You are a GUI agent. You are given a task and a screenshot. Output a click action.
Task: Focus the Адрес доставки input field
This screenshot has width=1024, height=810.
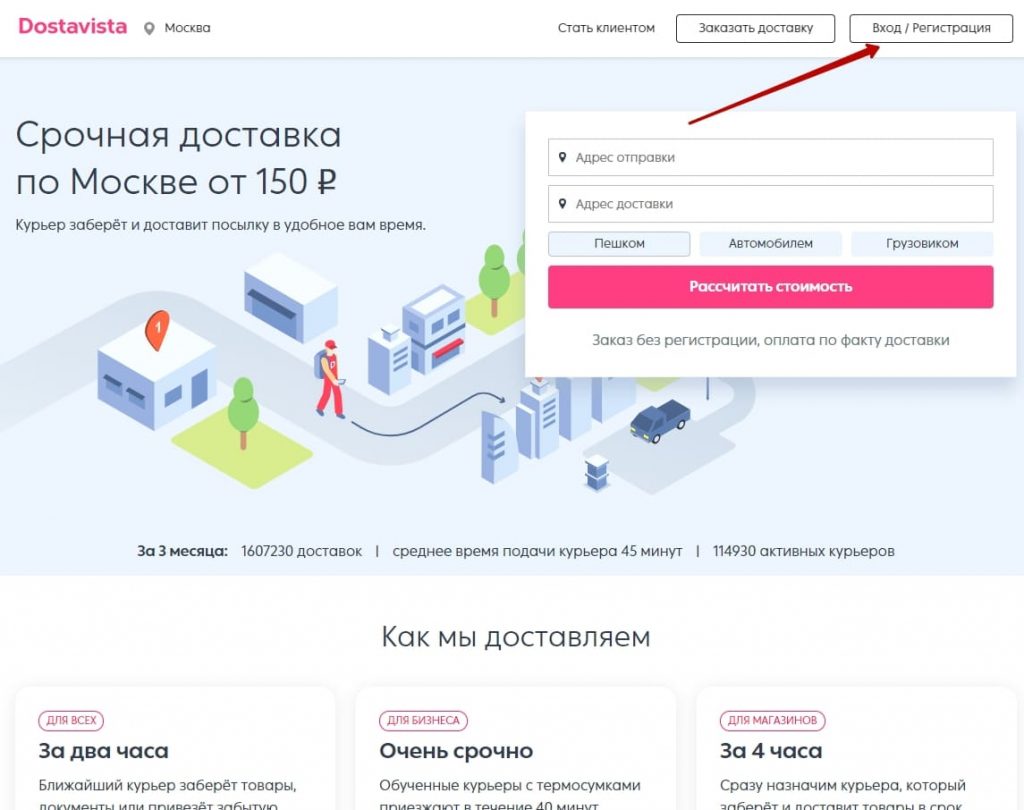coord(771,204)
